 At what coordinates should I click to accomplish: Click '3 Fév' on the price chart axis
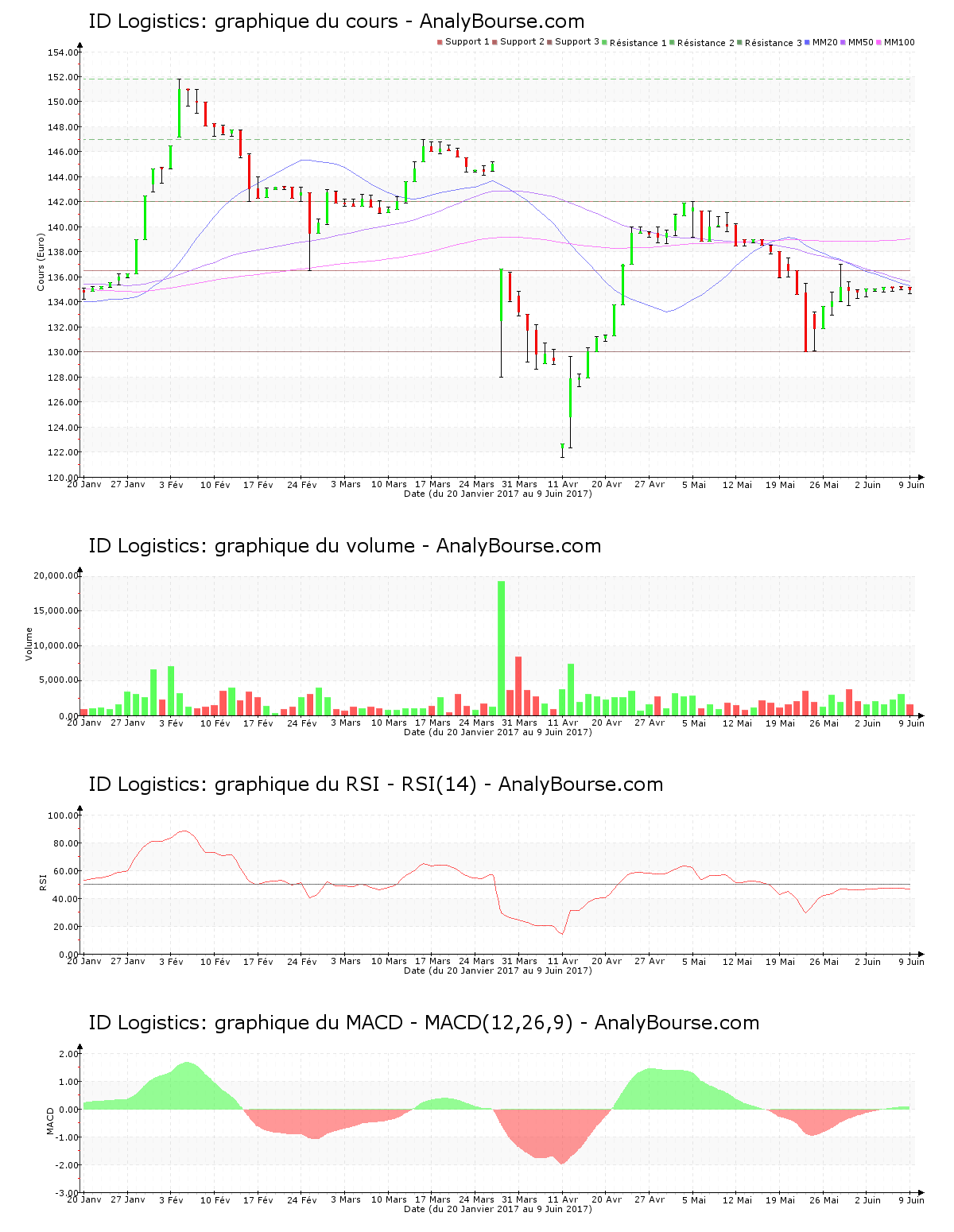[171, 485]
